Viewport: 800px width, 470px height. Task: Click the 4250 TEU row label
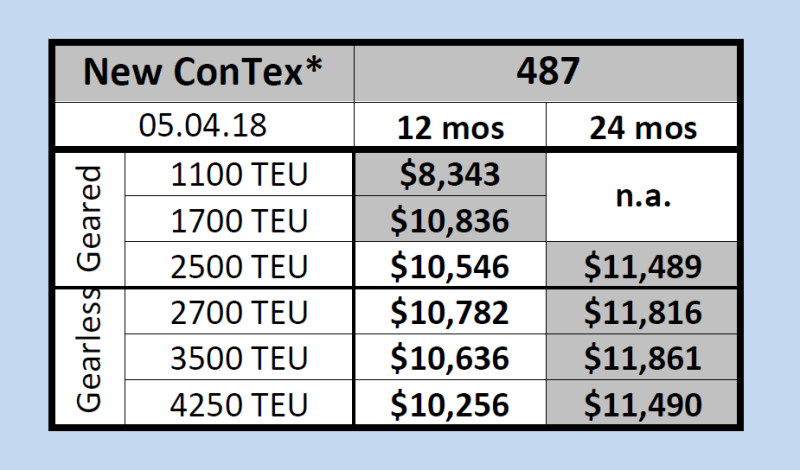click(x=238, y=405)
